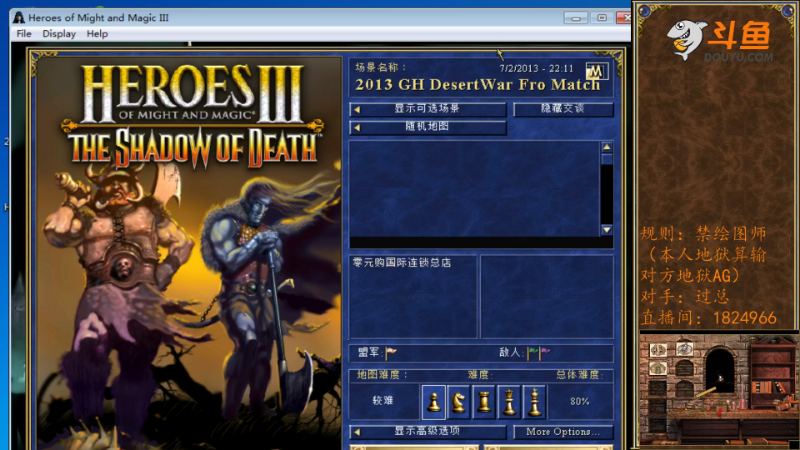
Task: Select the queen difficulty icon
Action: [x=509, y=402]
